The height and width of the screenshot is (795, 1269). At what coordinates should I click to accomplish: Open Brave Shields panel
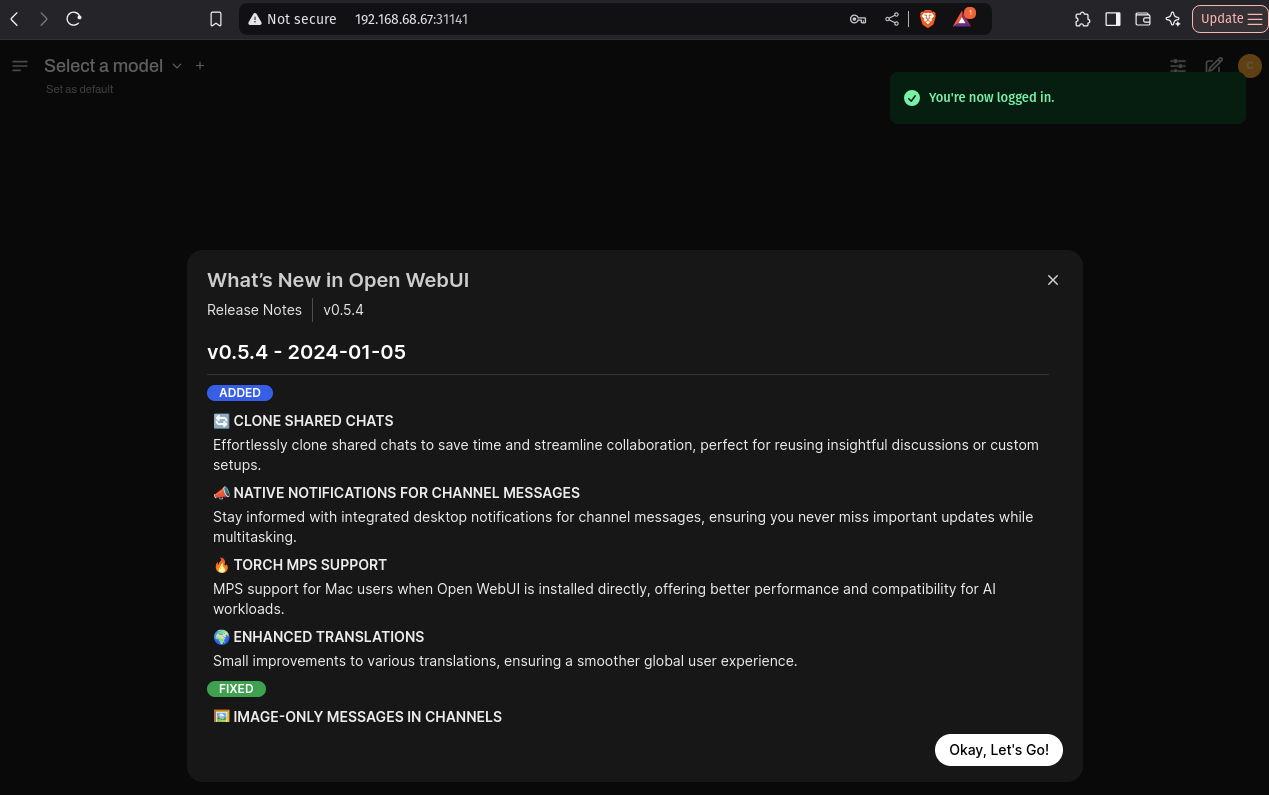click(x=927, y=18)
